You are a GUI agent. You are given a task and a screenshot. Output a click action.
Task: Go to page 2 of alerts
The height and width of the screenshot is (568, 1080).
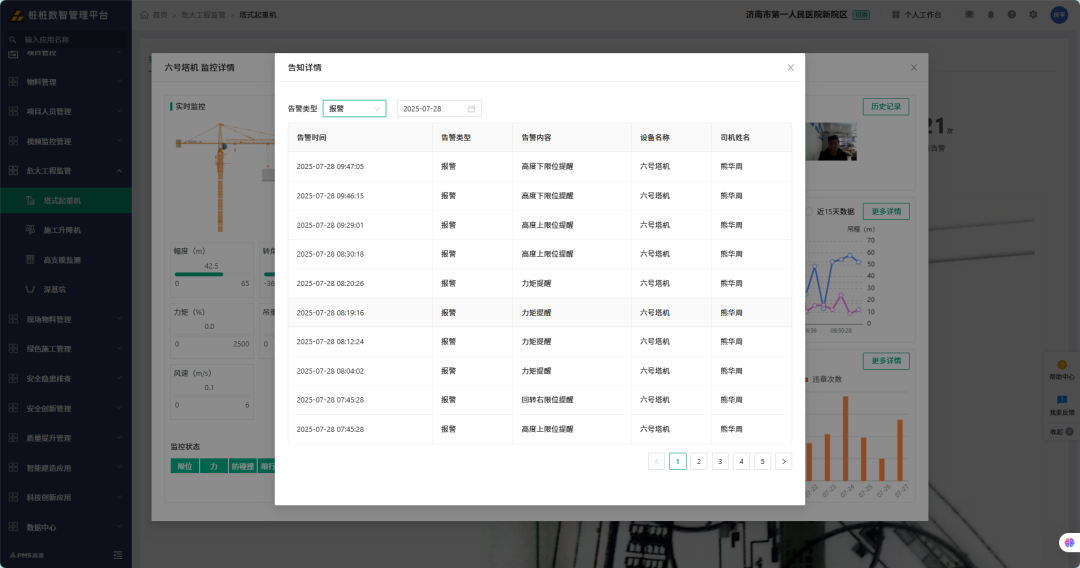tap(698, 461)
